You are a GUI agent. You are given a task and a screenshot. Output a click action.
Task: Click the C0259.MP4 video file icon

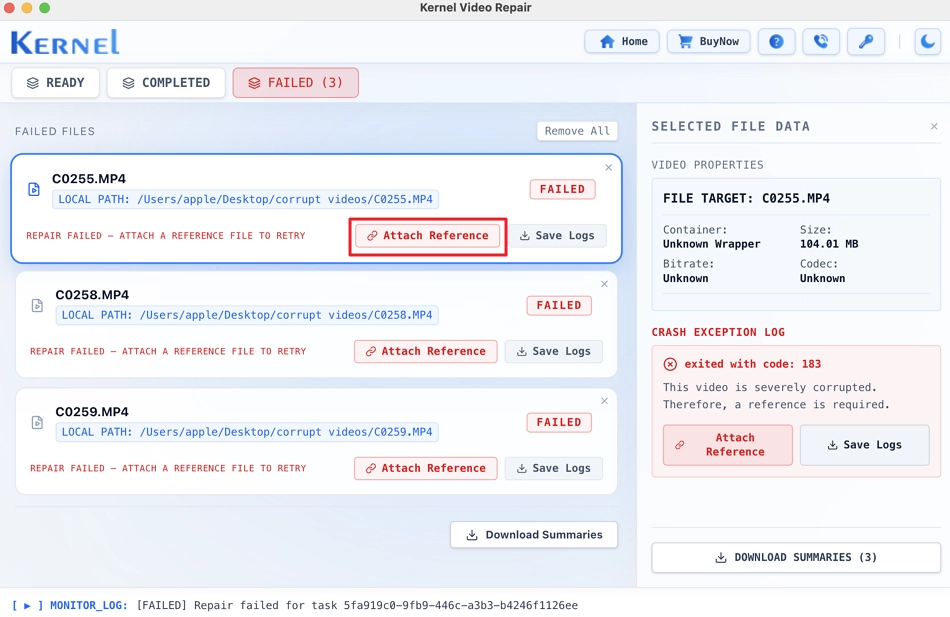(x=37, y=422)
